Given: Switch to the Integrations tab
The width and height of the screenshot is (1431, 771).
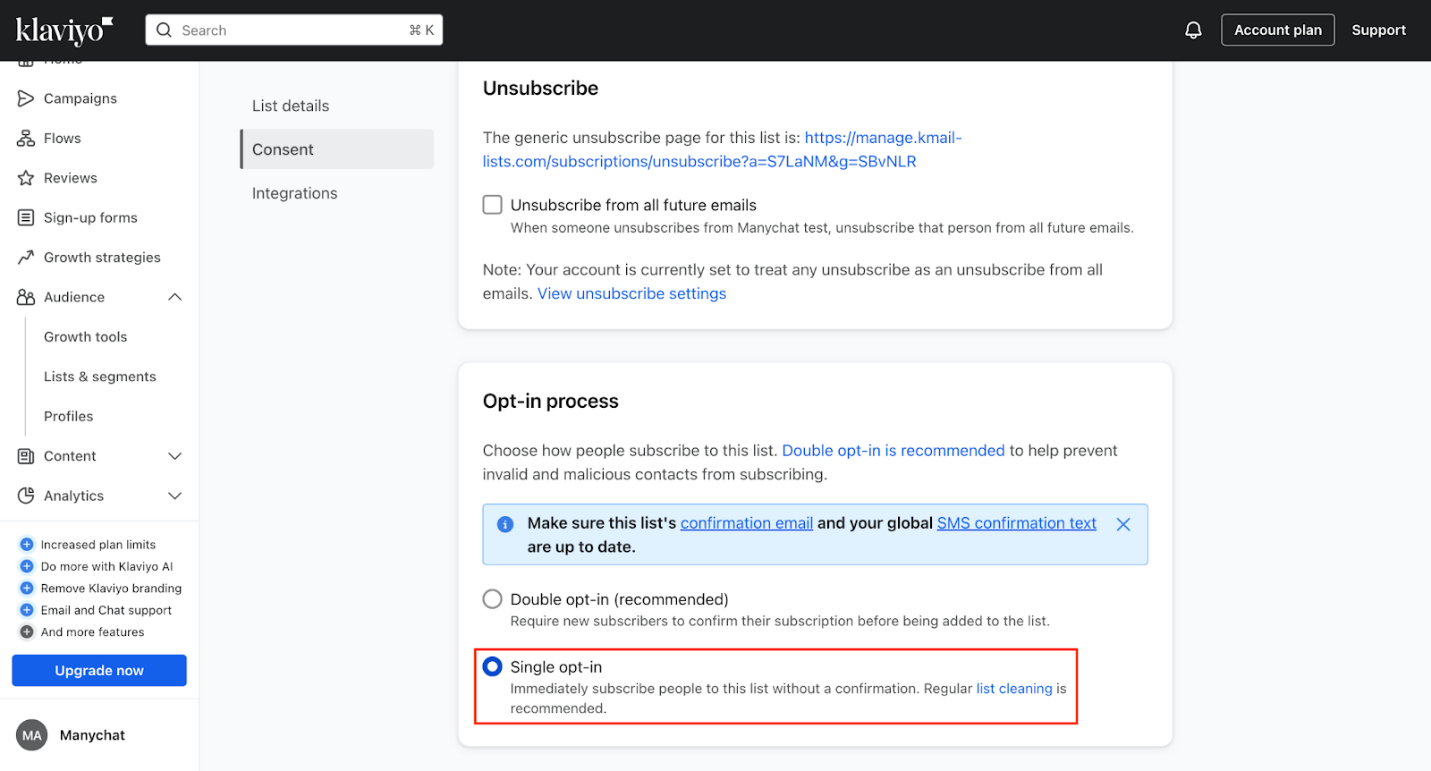Looking at the screenshot, I should pyautogui.click(x=294, y=193).
